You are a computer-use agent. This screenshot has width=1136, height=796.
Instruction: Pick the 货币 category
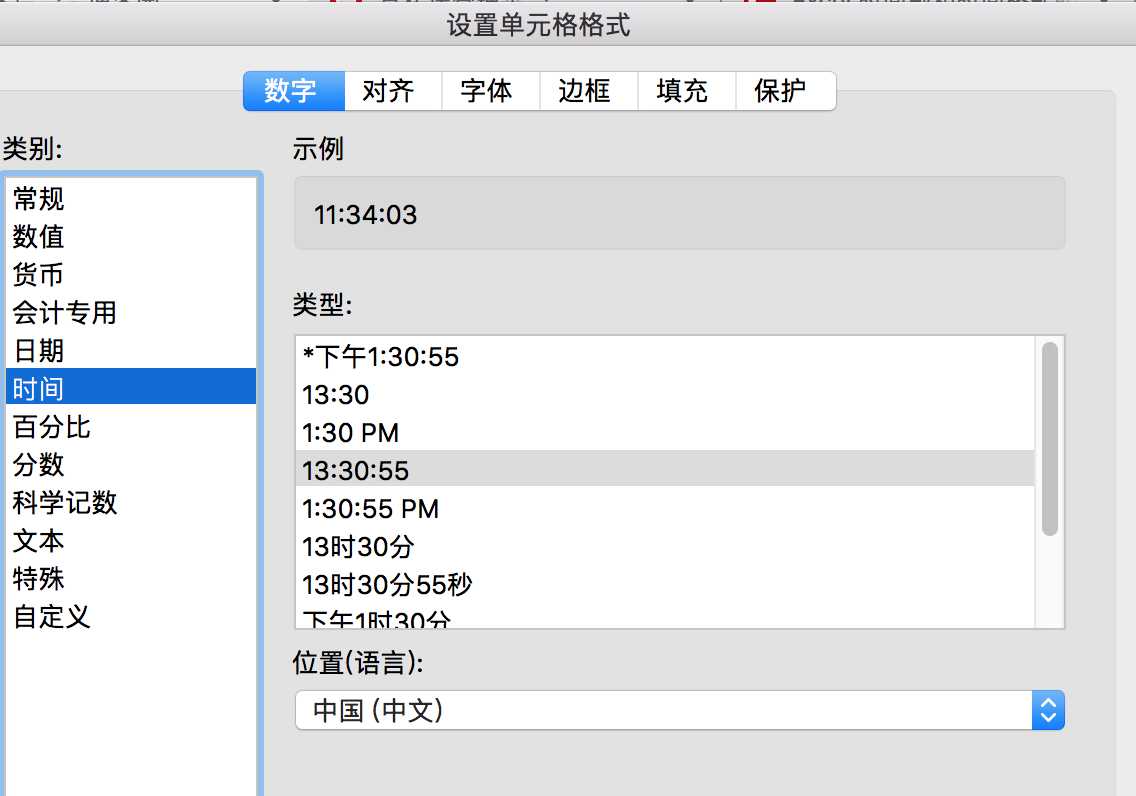pos(39,275)
